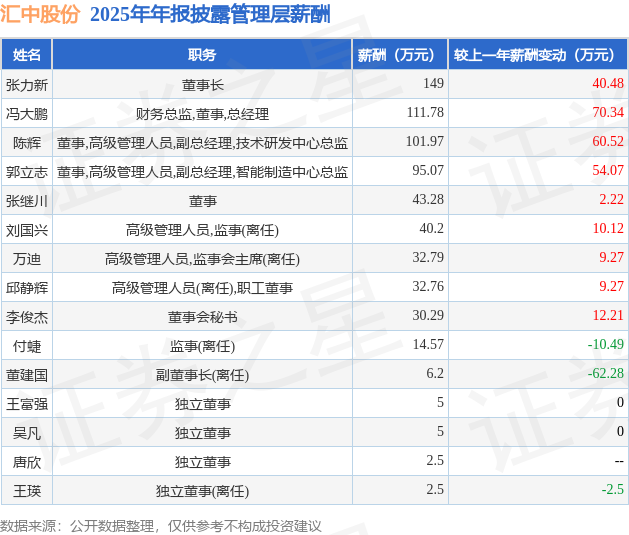Click the change value 70.34
Screen dimensions: 629x535
pos(608,112)
